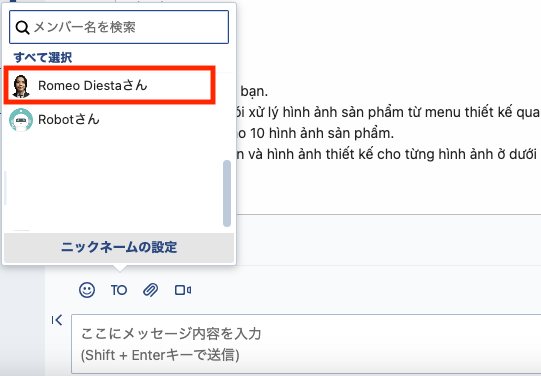Click the magnifier icon in member search
The height and width of the screenshot is (376, 541).
click(22, 27)
